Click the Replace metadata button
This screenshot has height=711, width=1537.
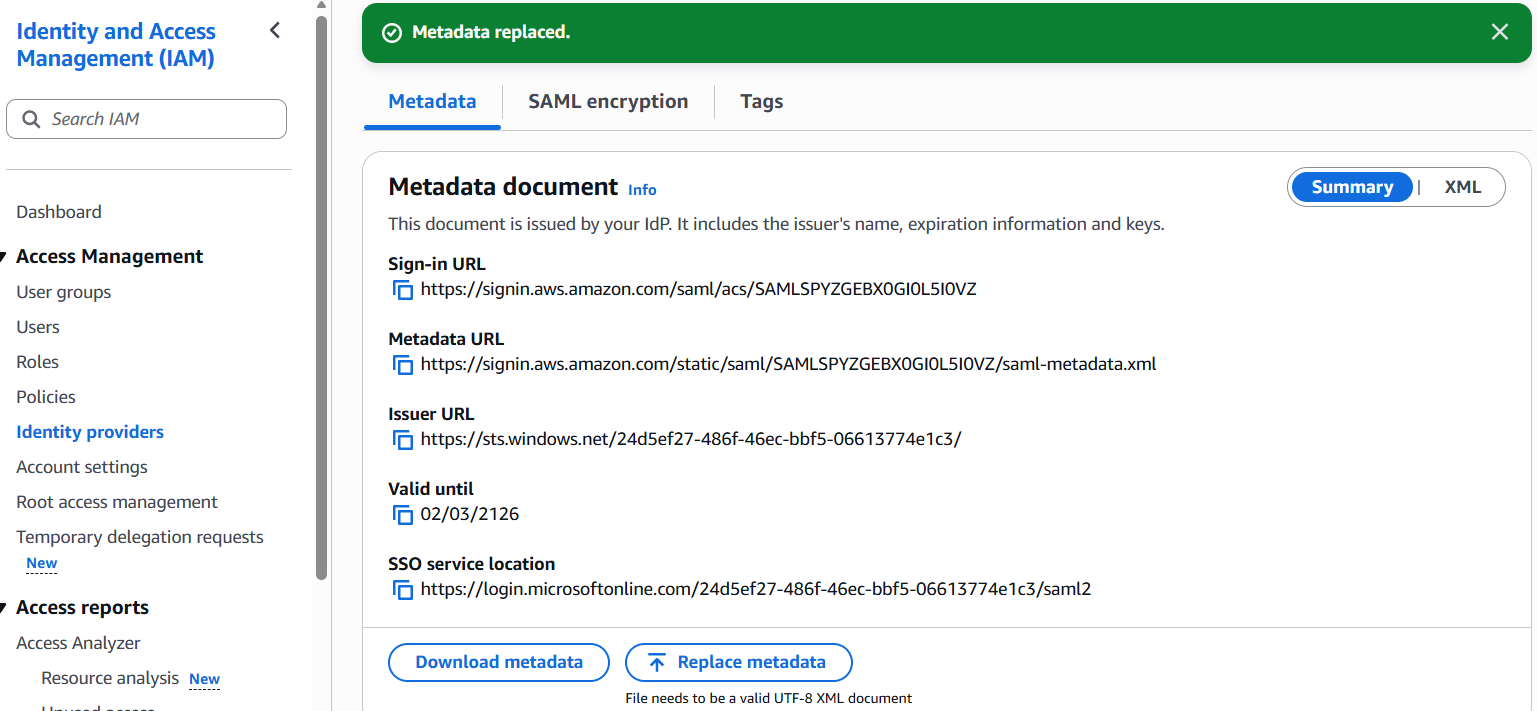click(x=738, y=662)
